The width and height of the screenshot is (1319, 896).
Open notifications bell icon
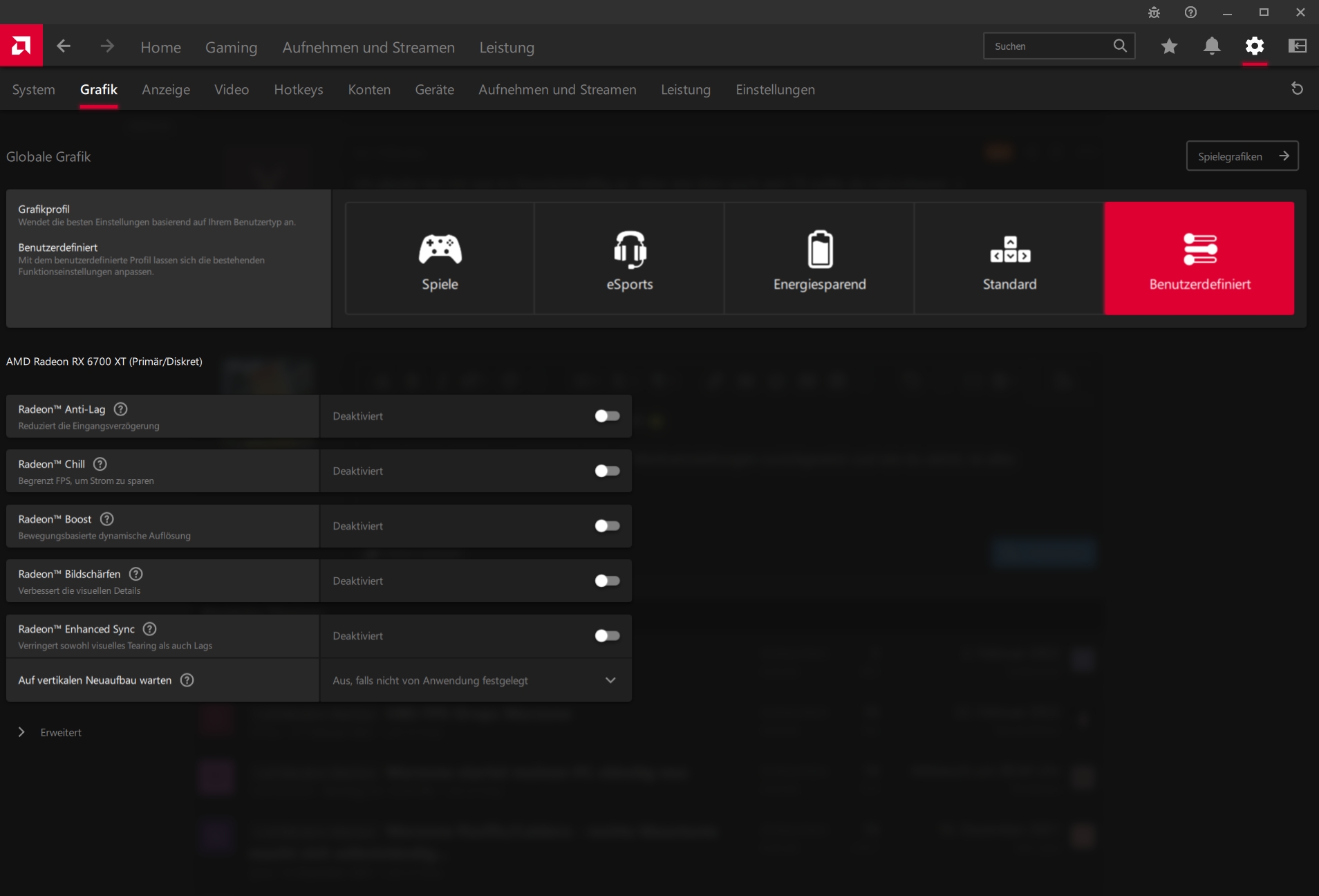[1212, 46]
